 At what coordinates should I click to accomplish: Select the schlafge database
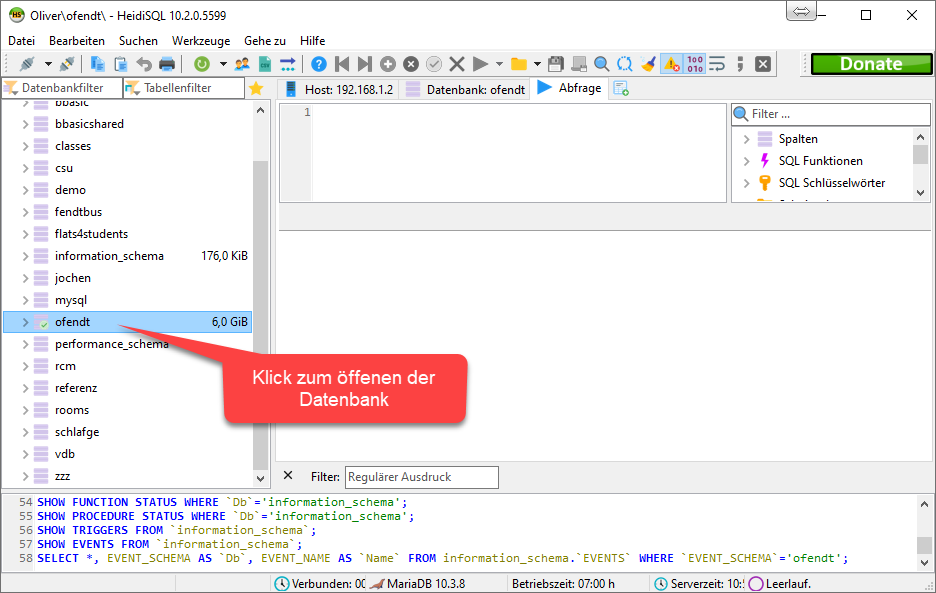[77, 432]
